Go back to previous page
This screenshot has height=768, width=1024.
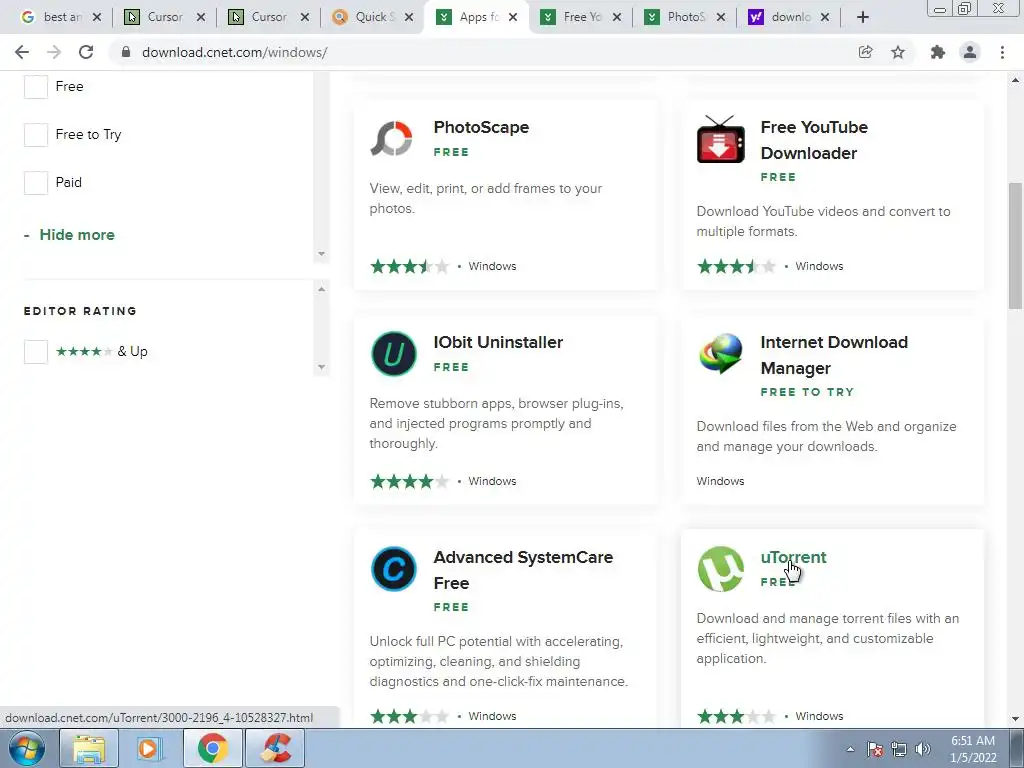pyautogui.click(x=22, y=52)
